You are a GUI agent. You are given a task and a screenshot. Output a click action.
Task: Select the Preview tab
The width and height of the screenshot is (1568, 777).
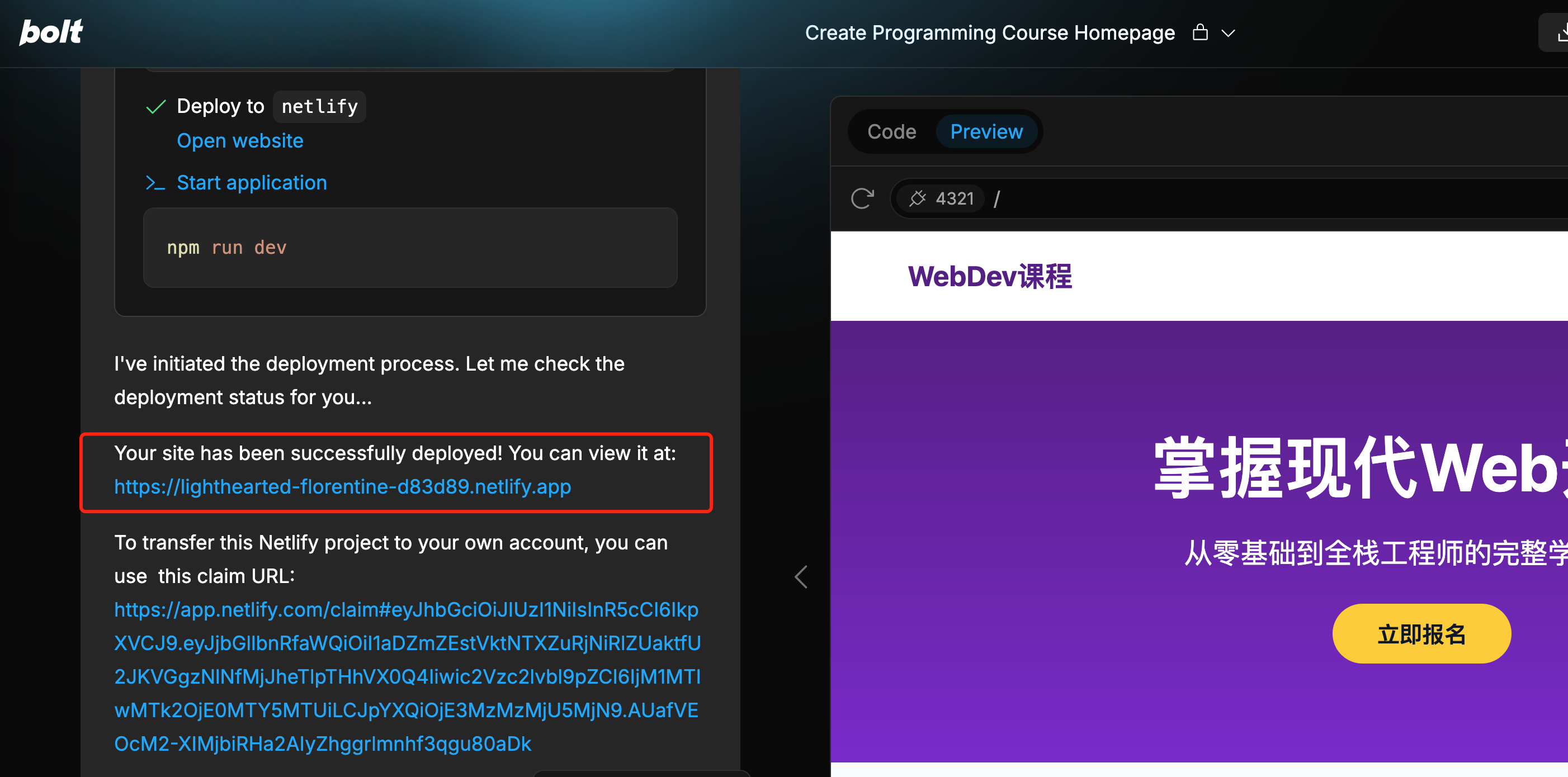[x=986, y=131]
